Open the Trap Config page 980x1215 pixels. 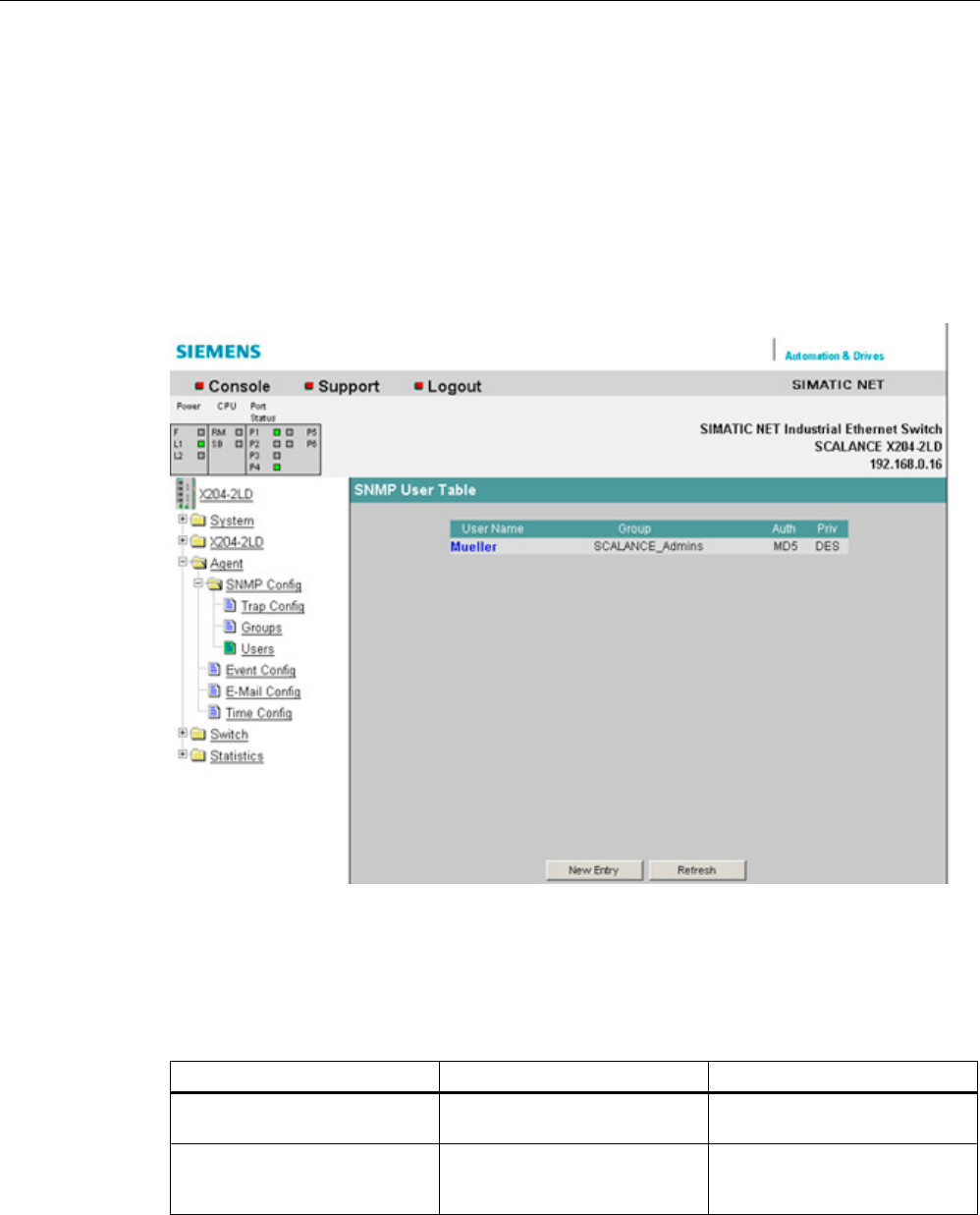tap(273, 606)
